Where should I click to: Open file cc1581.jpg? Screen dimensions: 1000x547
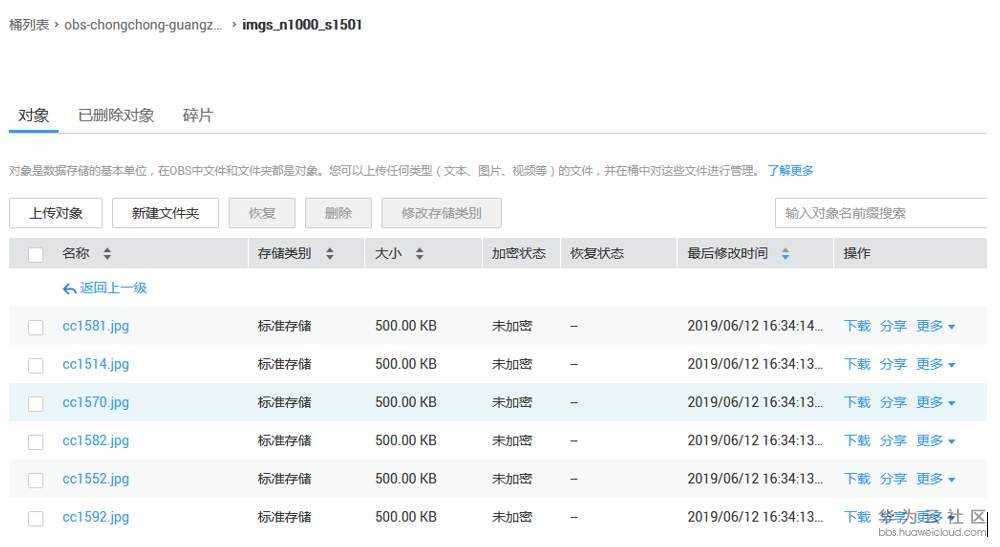coord(96,326)
